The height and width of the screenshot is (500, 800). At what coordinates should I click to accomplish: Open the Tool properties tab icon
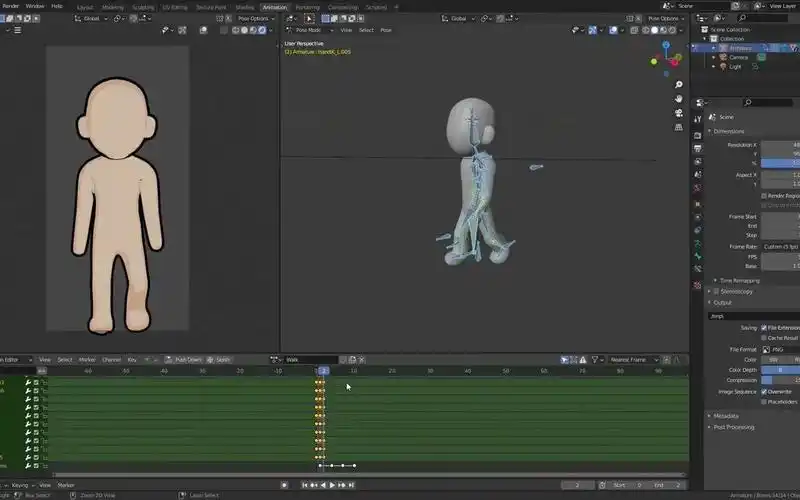pyautogui.click(x=697, y=119)
